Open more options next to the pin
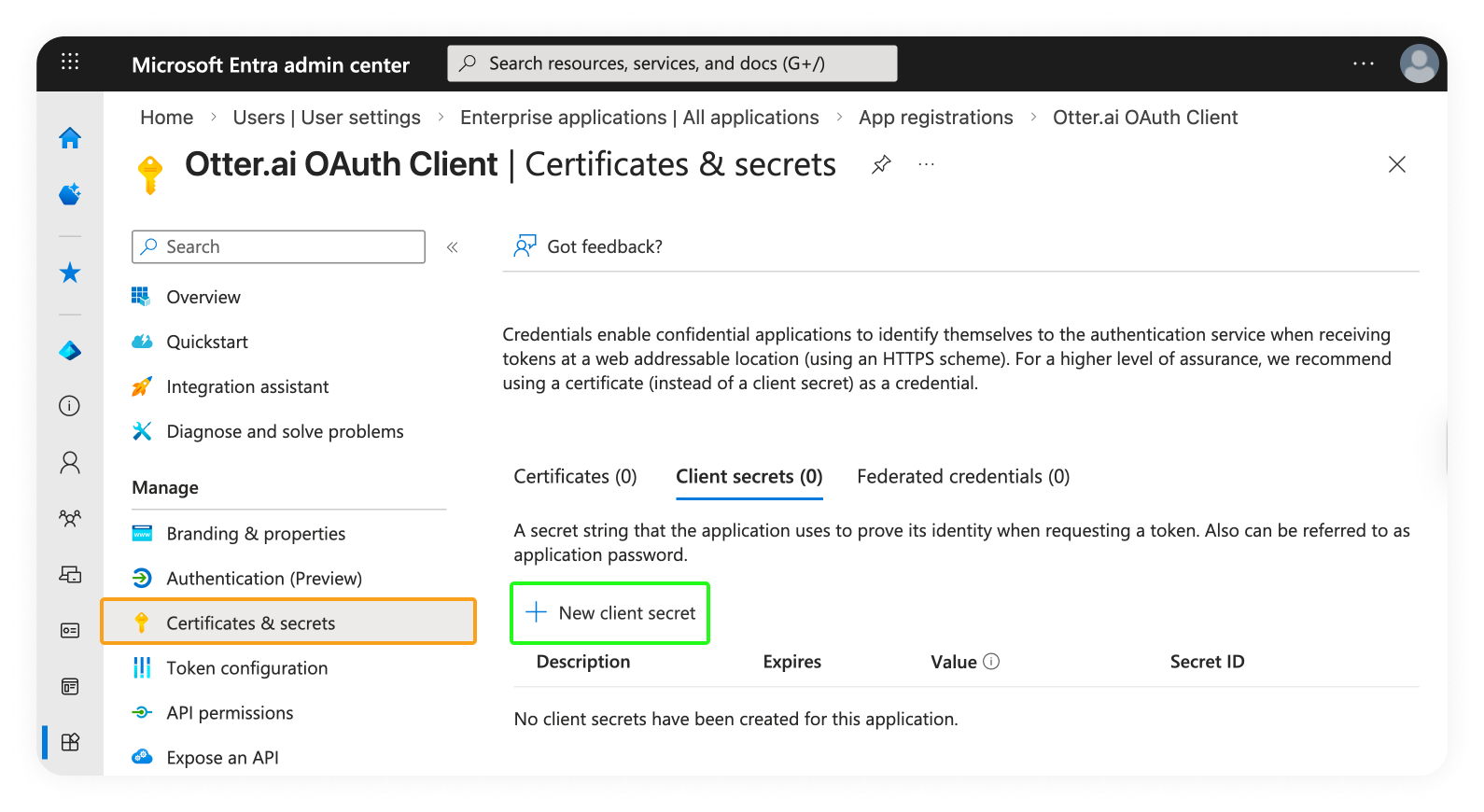Viewport: 1484px width, 812px height. pyautogui.click(x=926, y=165)
